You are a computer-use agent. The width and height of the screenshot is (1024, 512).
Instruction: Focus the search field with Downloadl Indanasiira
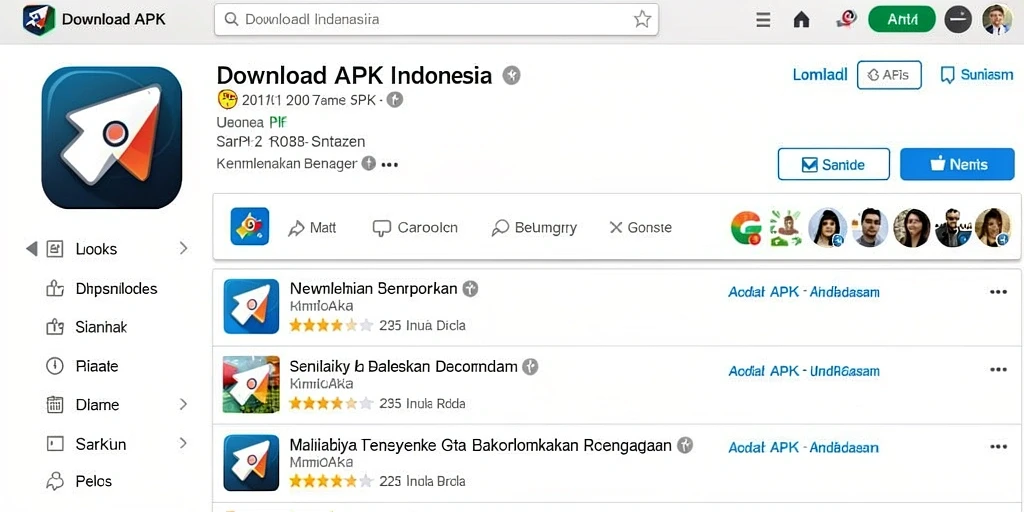click(436, 20)
